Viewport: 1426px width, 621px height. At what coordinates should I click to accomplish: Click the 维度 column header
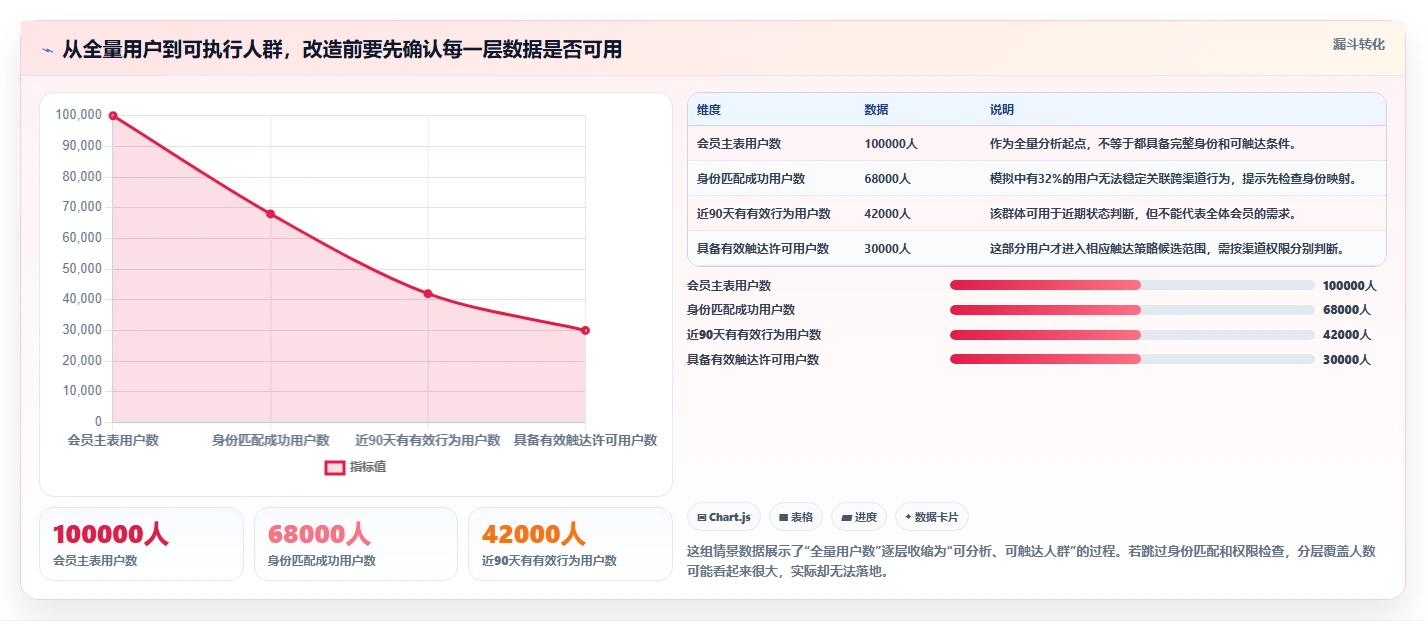[709, 109]
